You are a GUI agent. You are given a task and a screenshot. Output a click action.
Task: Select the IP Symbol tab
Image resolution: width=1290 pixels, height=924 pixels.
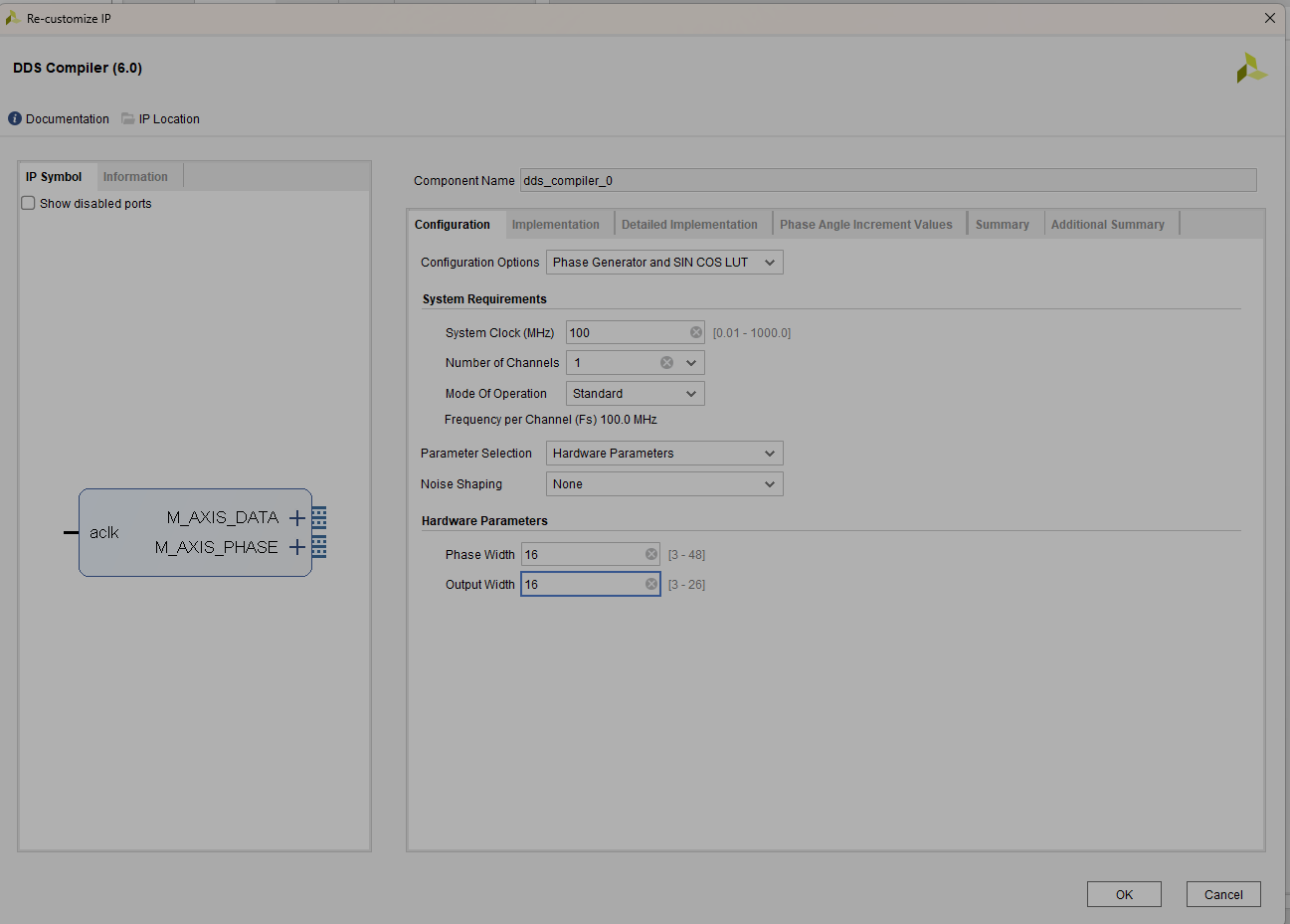click(x=54, y=177)
